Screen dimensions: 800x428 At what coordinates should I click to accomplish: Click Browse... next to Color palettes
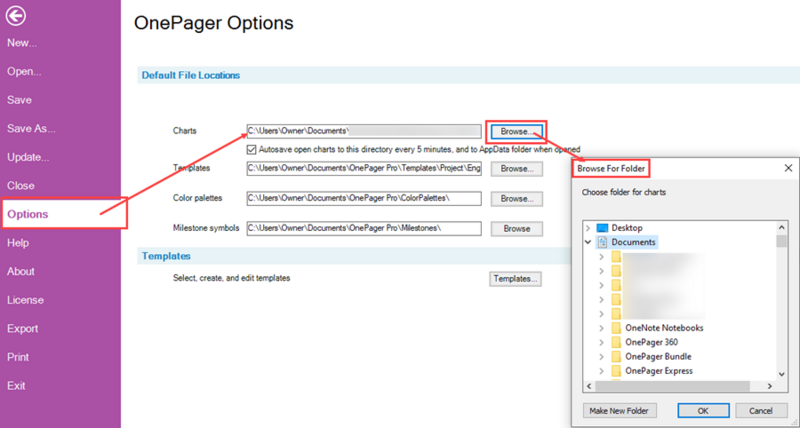click(x=517, y=198)
